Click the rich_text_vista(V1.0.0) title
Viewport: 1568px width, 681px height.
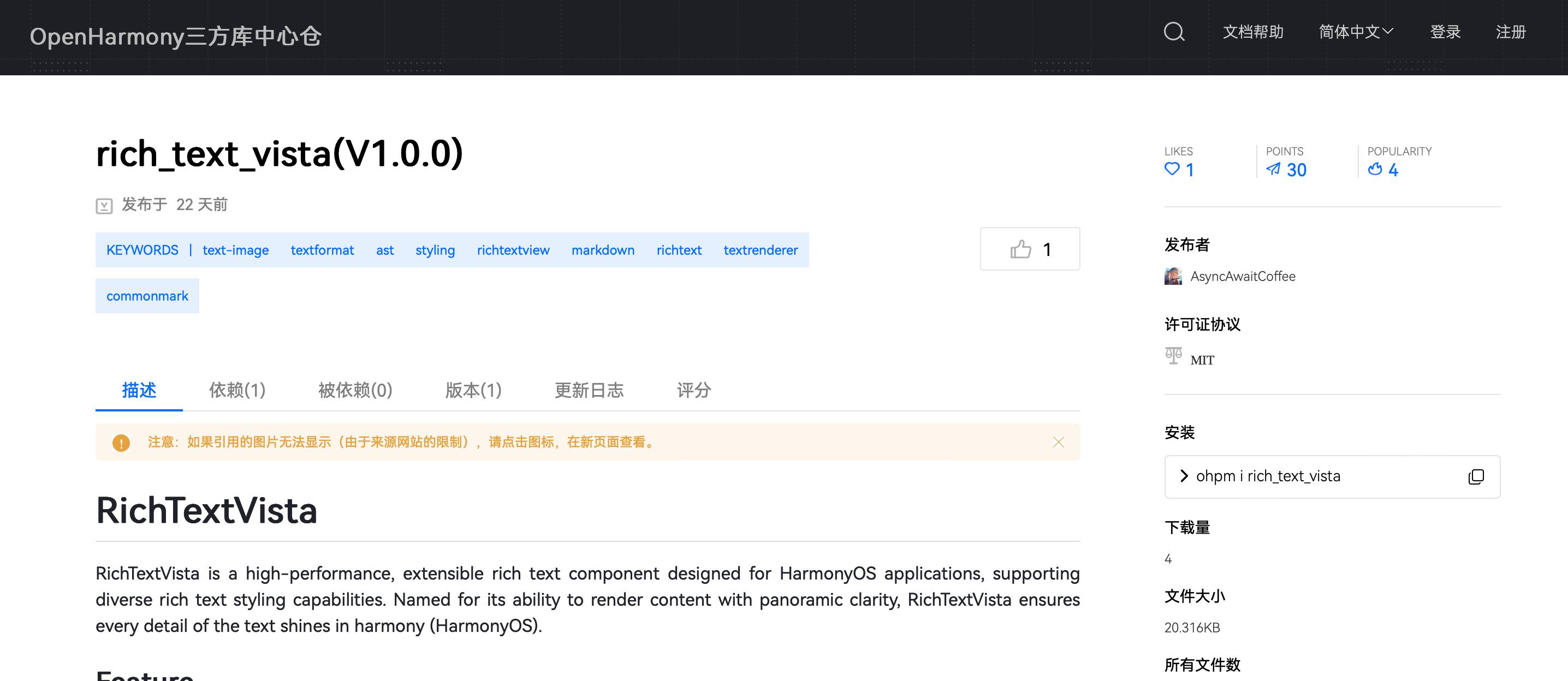pos(280,153)
